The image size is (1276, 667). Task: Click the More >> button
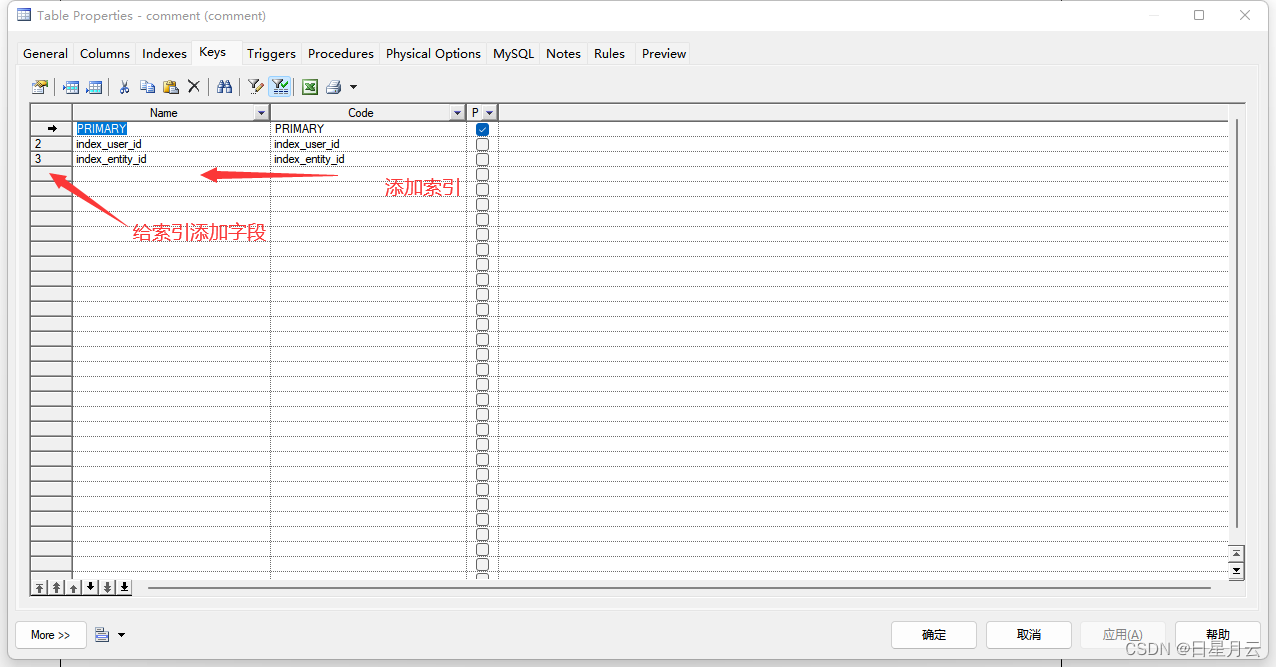point(50,635)
